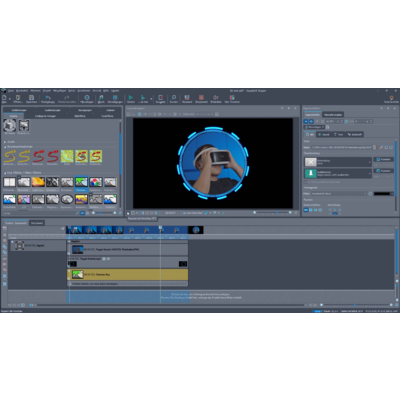Switch to the Einblendungen toolbox tab
The width and height of the screenshot is (400, 400).
tap(19, 110)
